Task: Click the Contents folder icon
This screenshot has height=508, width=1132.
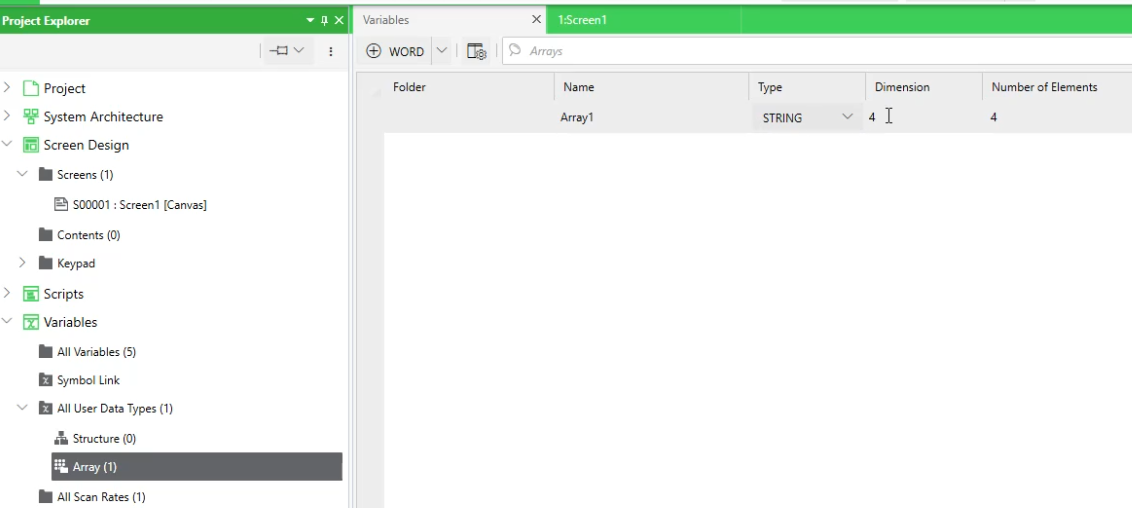Action: pyautogui.click(x=45, y=235)
